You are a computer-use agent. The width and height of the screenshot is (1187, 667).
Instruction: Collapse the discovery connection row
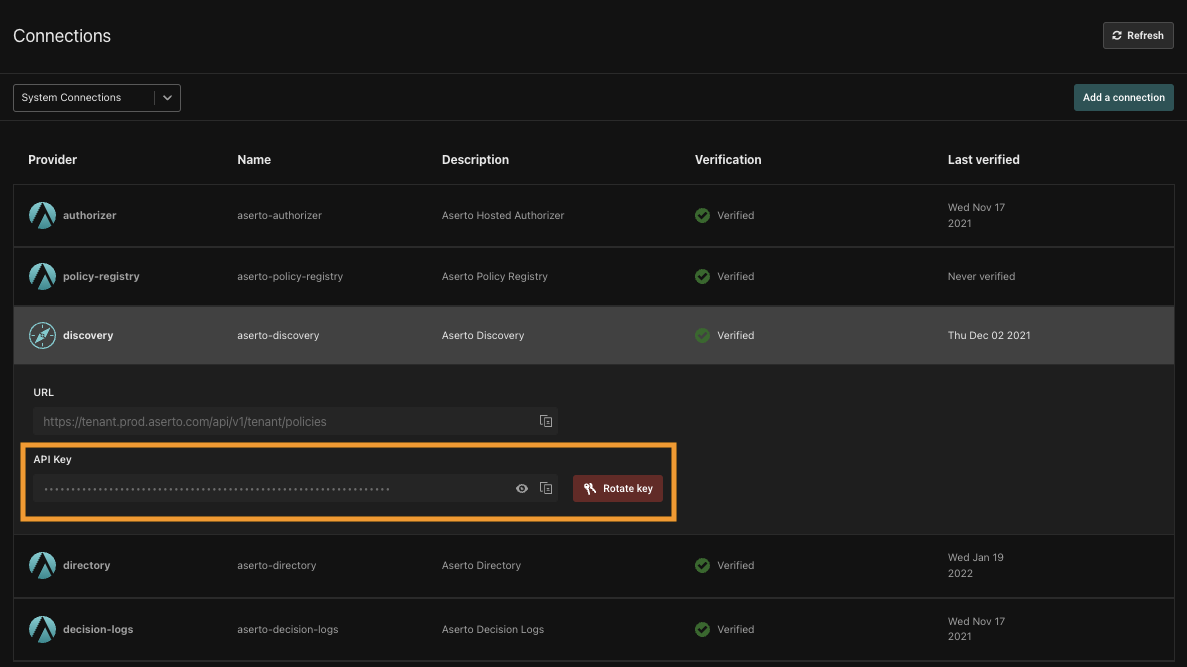(594, 335)
